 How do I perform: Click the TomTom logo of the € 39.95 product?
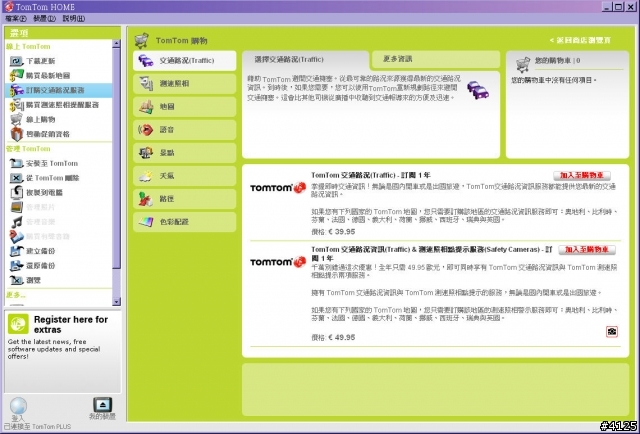pos(278,188)
